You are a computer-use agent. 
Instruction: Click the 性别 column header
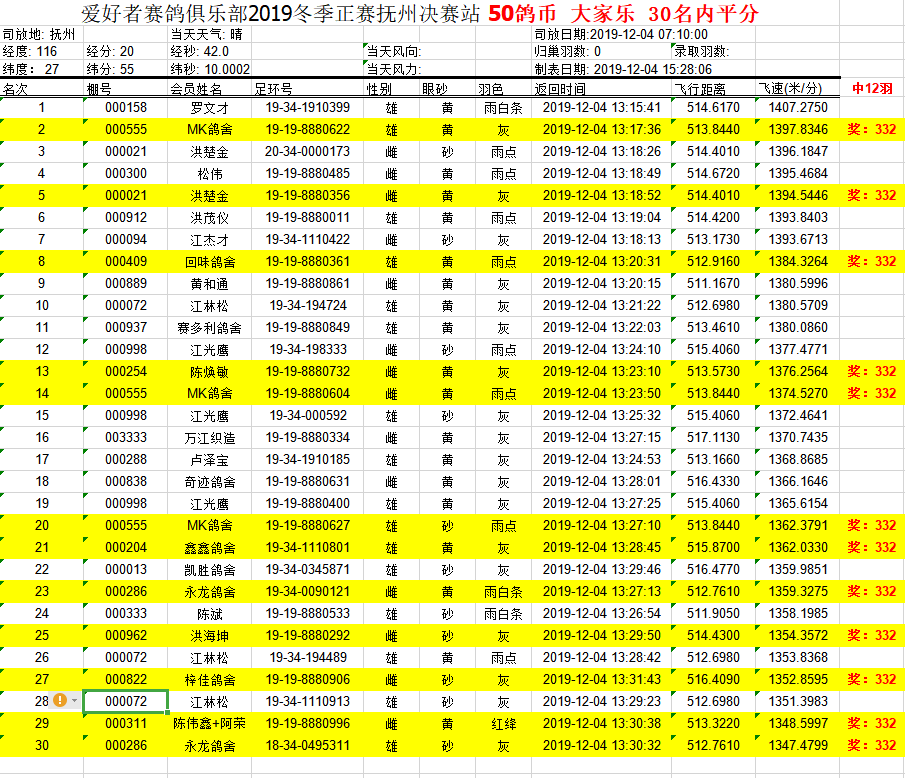tap(379, 89)
